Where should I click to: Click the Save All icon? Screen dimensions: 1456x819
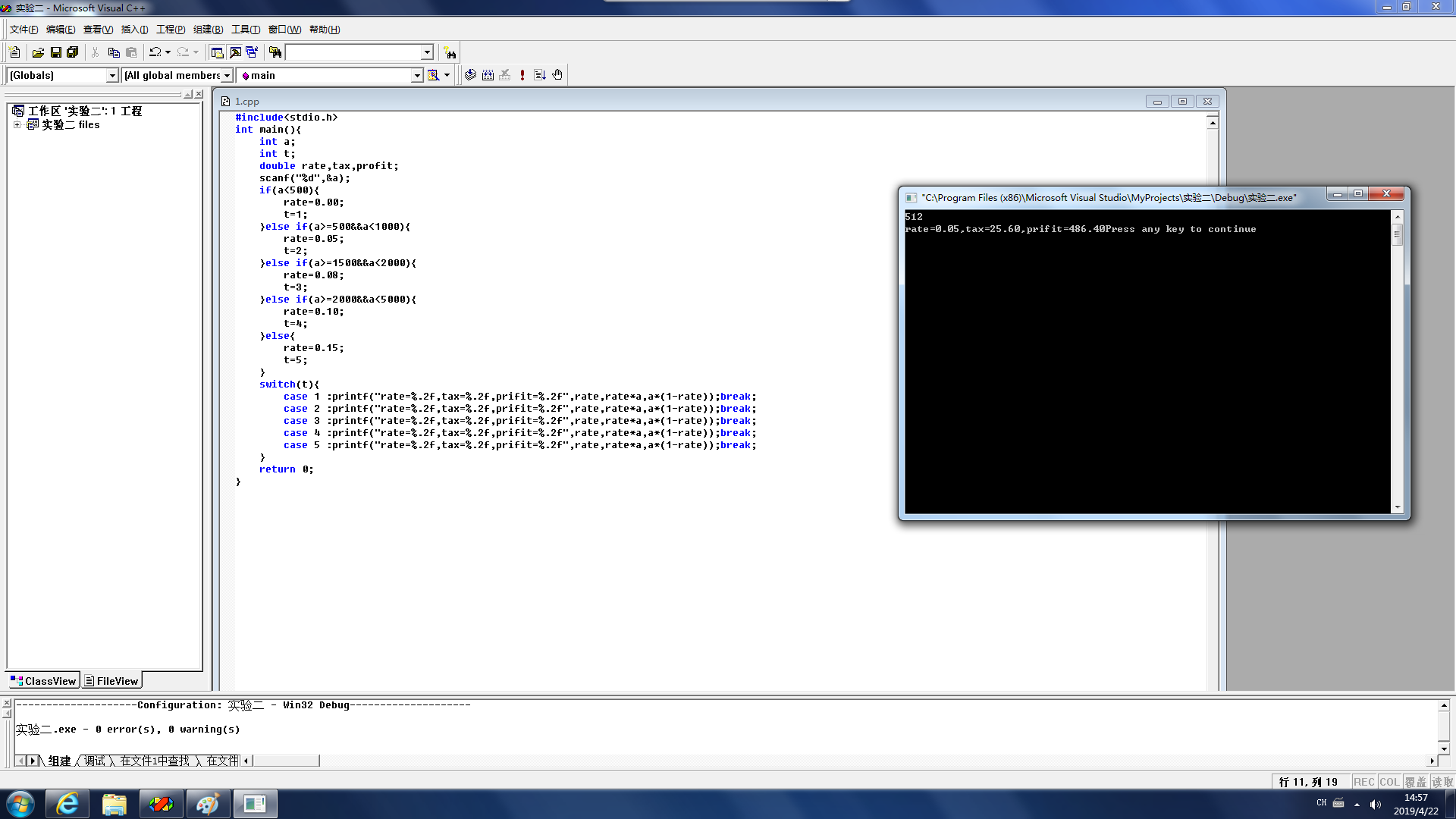point(73,52)
